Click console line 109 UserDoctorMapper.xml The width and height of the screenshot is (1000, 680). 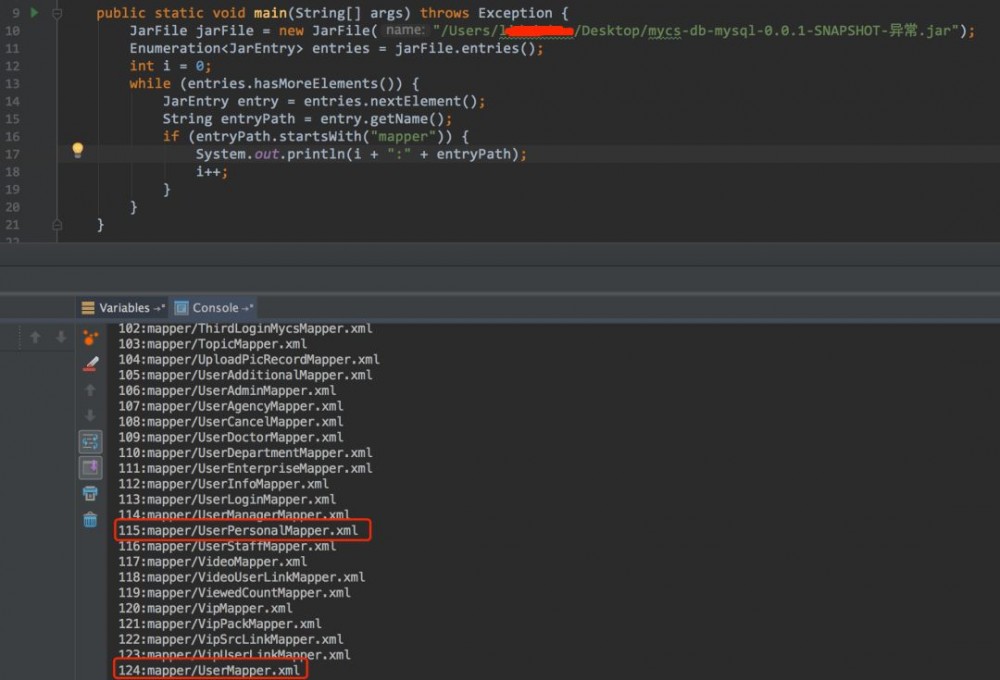230,437
